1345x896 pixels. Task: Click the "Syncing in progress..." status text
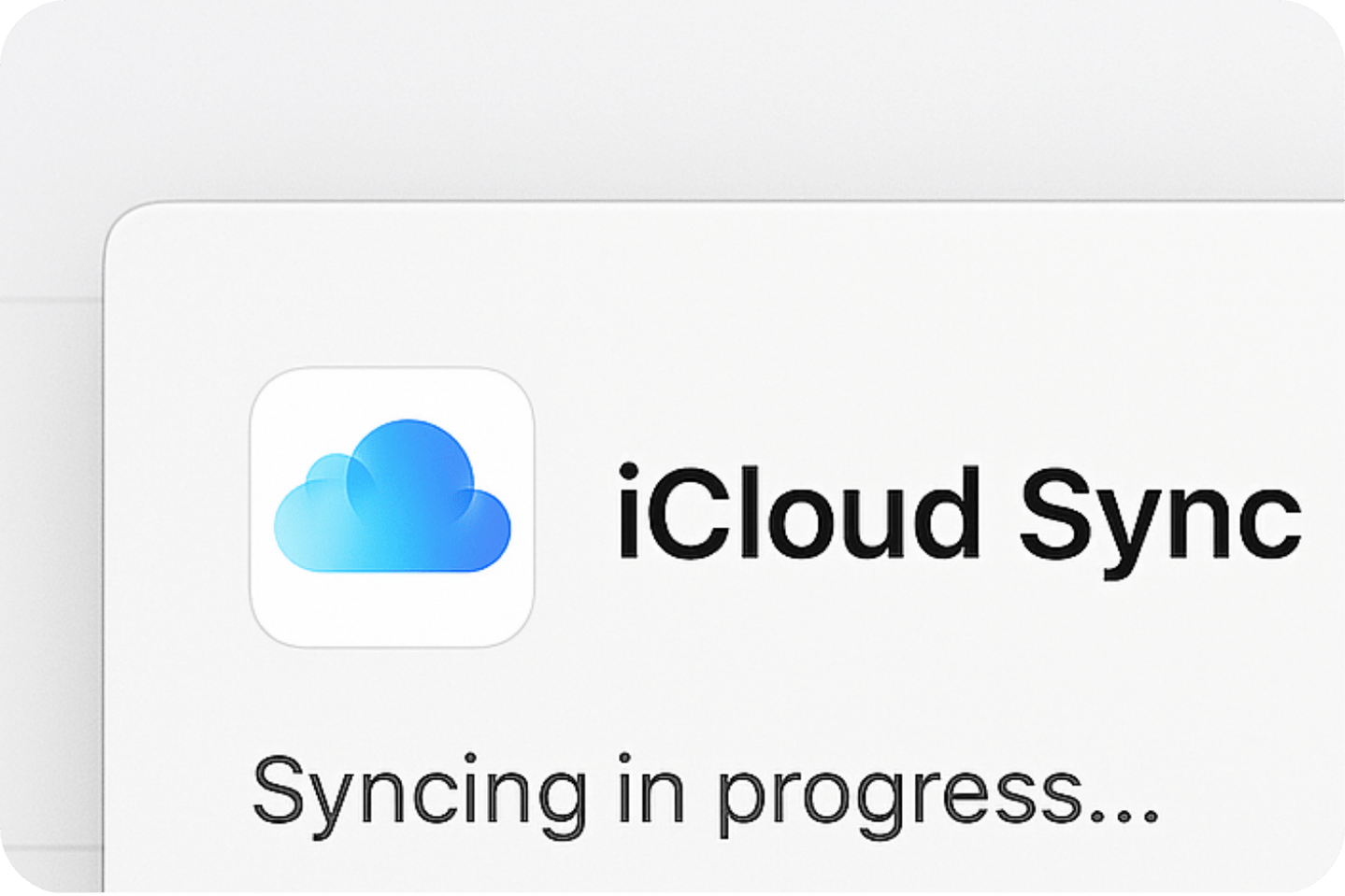click(x=706, y=794)
